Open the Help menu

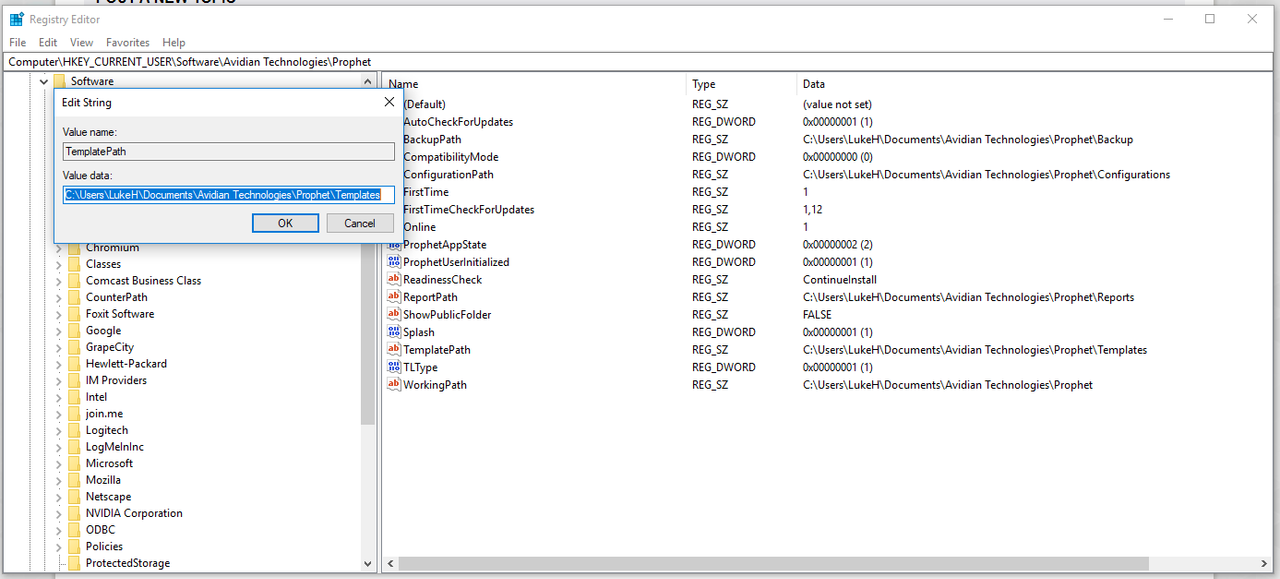(x=174, y=43)
